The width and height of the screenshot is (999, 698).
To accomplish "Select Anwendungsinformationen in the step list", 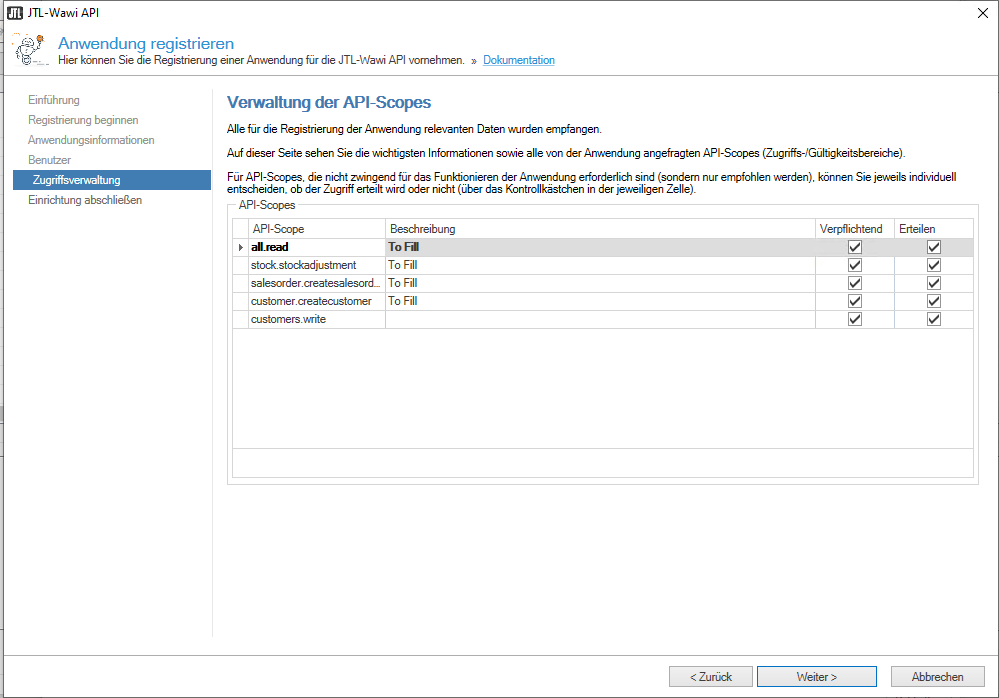I will 93,140.
